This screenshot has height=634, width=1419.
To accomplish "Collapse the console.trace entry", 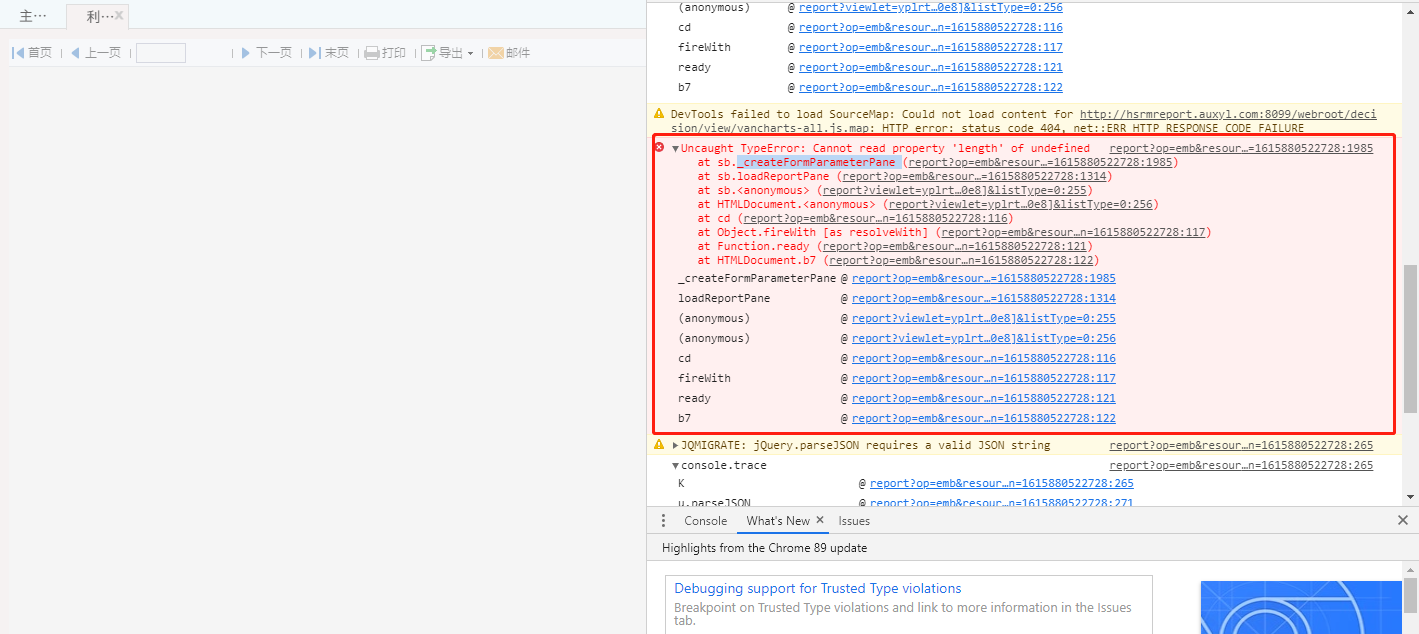I will pyautogui.click(x=676, y=466).
